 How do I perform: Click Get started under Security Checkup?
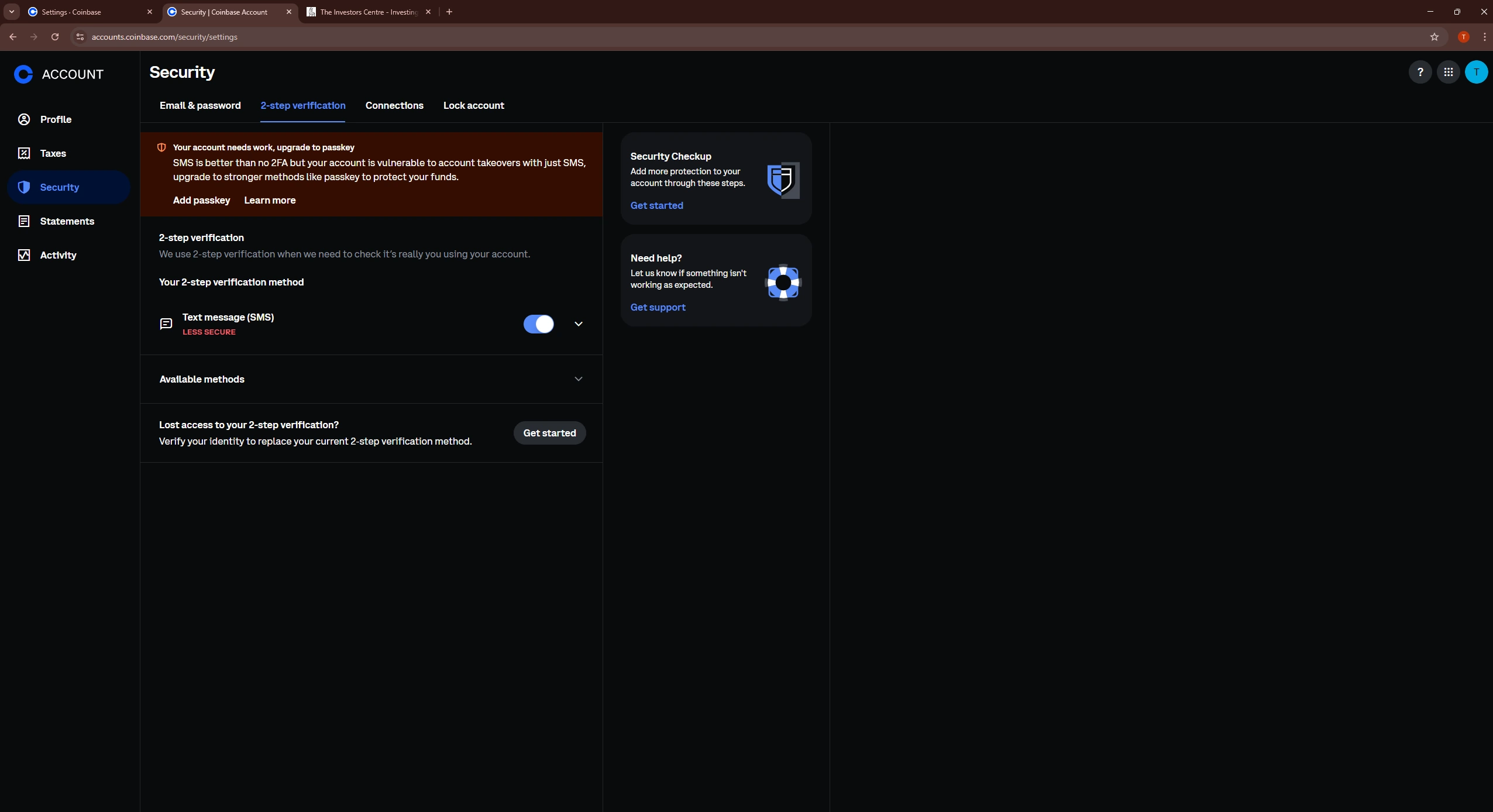656,205
